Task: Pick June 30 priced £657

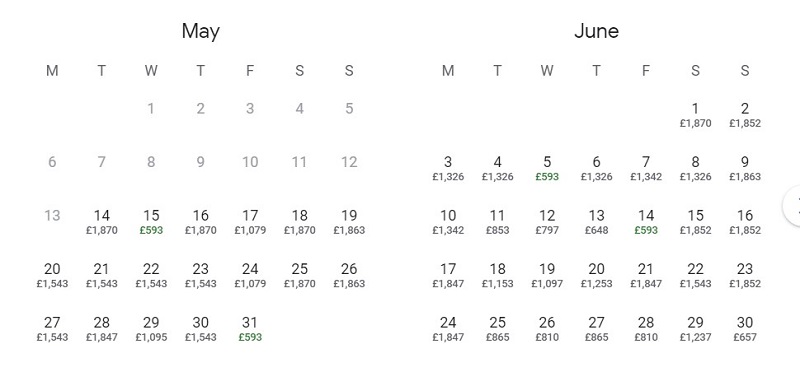Action: tap(745, 329)
